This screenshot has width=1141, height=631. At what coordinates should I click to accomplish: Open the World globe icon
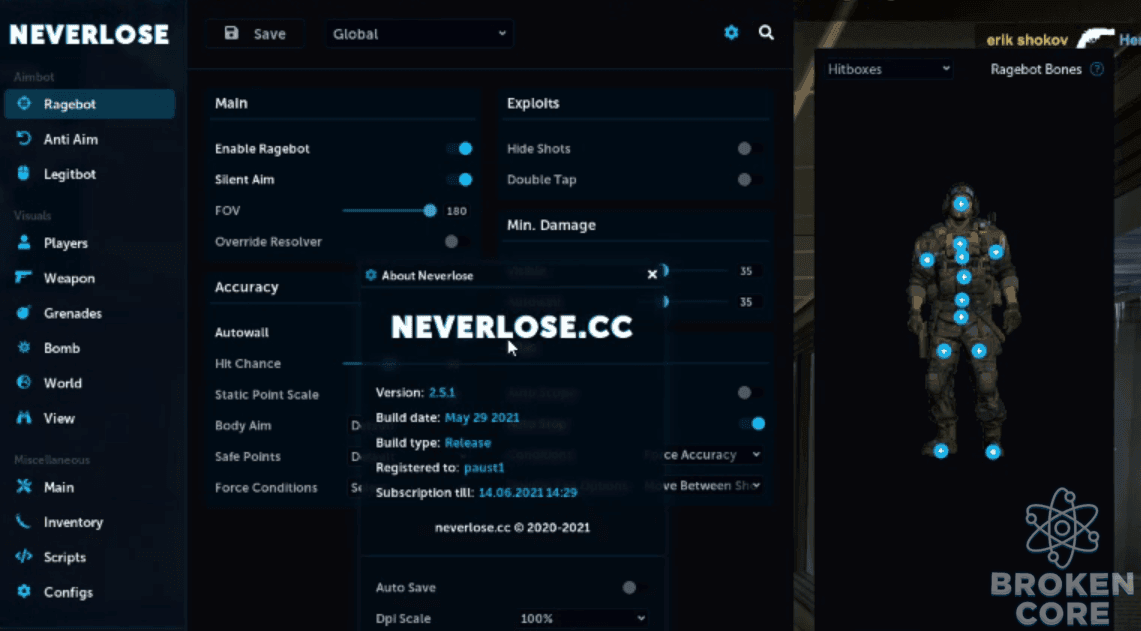point(24,382)
